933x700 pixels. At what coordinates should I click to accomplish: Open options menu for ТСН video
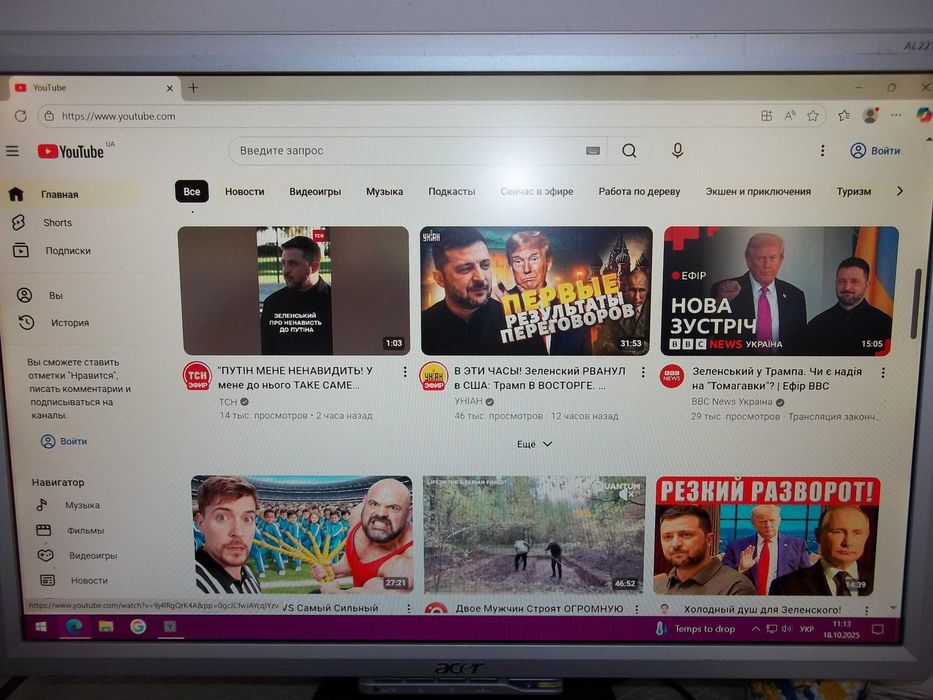[x=405, y=372]
